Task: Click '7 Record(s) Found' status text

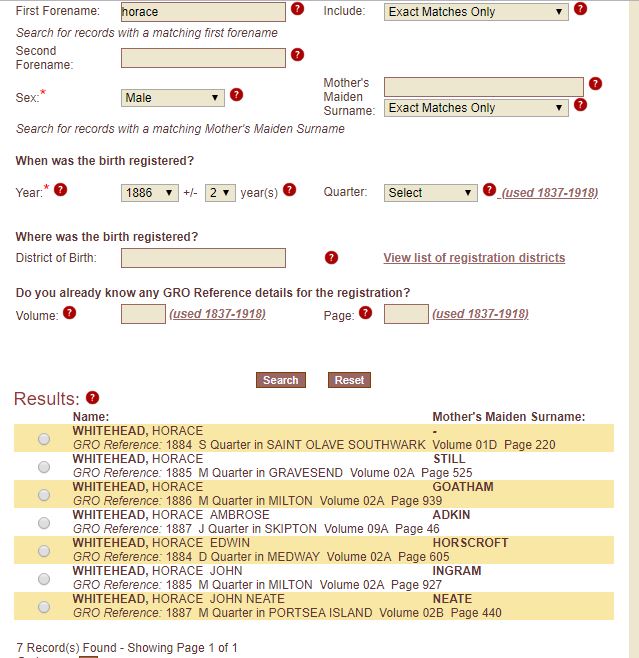Action: (66, 648)
